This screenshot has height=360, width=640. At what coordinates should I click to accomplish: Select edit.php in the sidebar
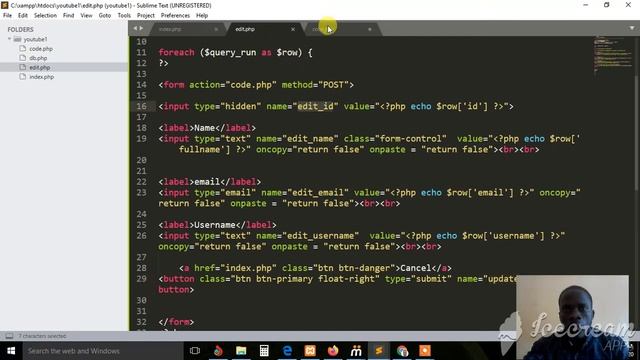[40, 67]
